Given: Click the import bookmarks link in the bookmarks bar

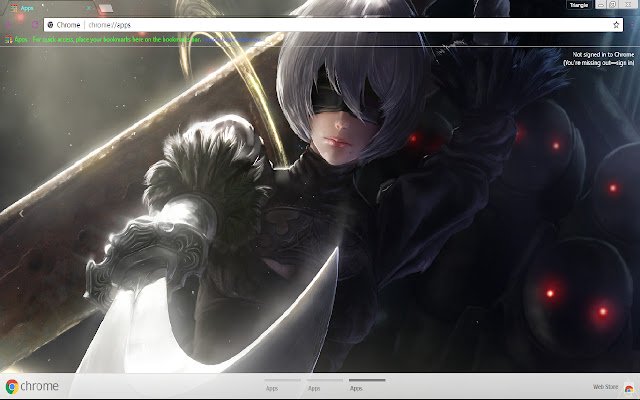Looking at the screenshot, I should coord(233,40).
